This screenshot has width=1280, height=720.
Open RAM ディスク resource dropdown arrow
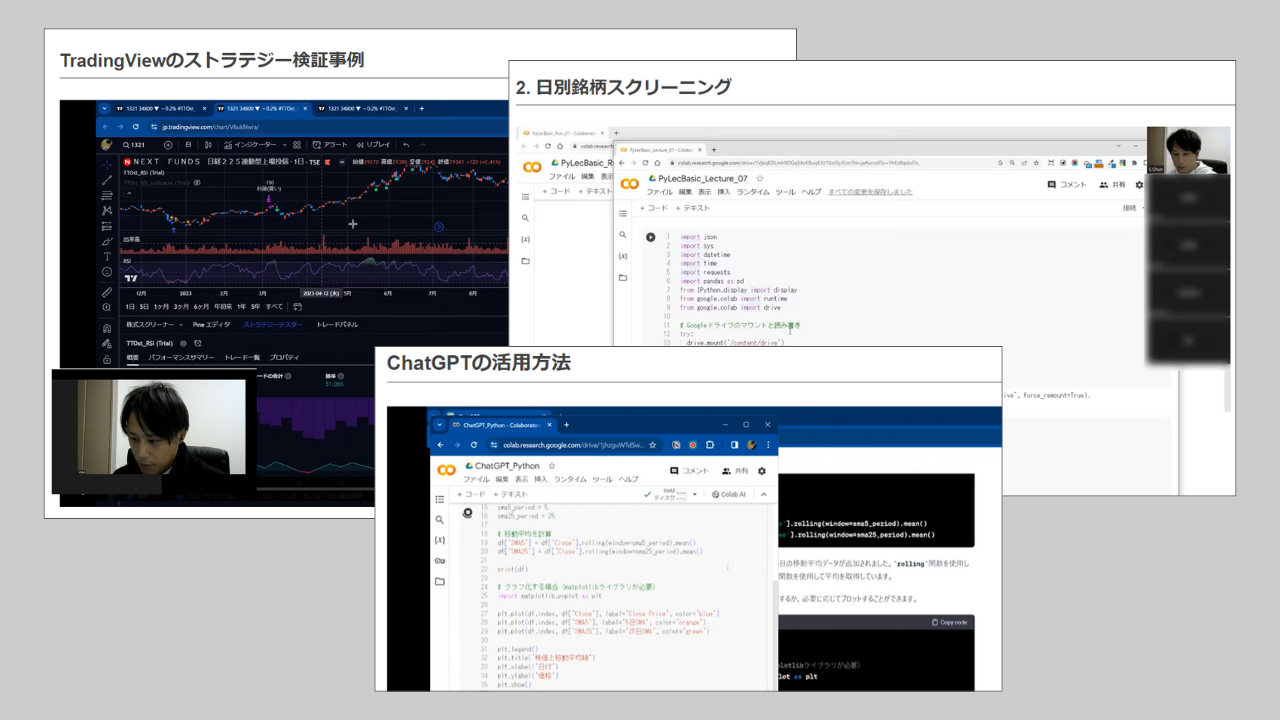695,494
